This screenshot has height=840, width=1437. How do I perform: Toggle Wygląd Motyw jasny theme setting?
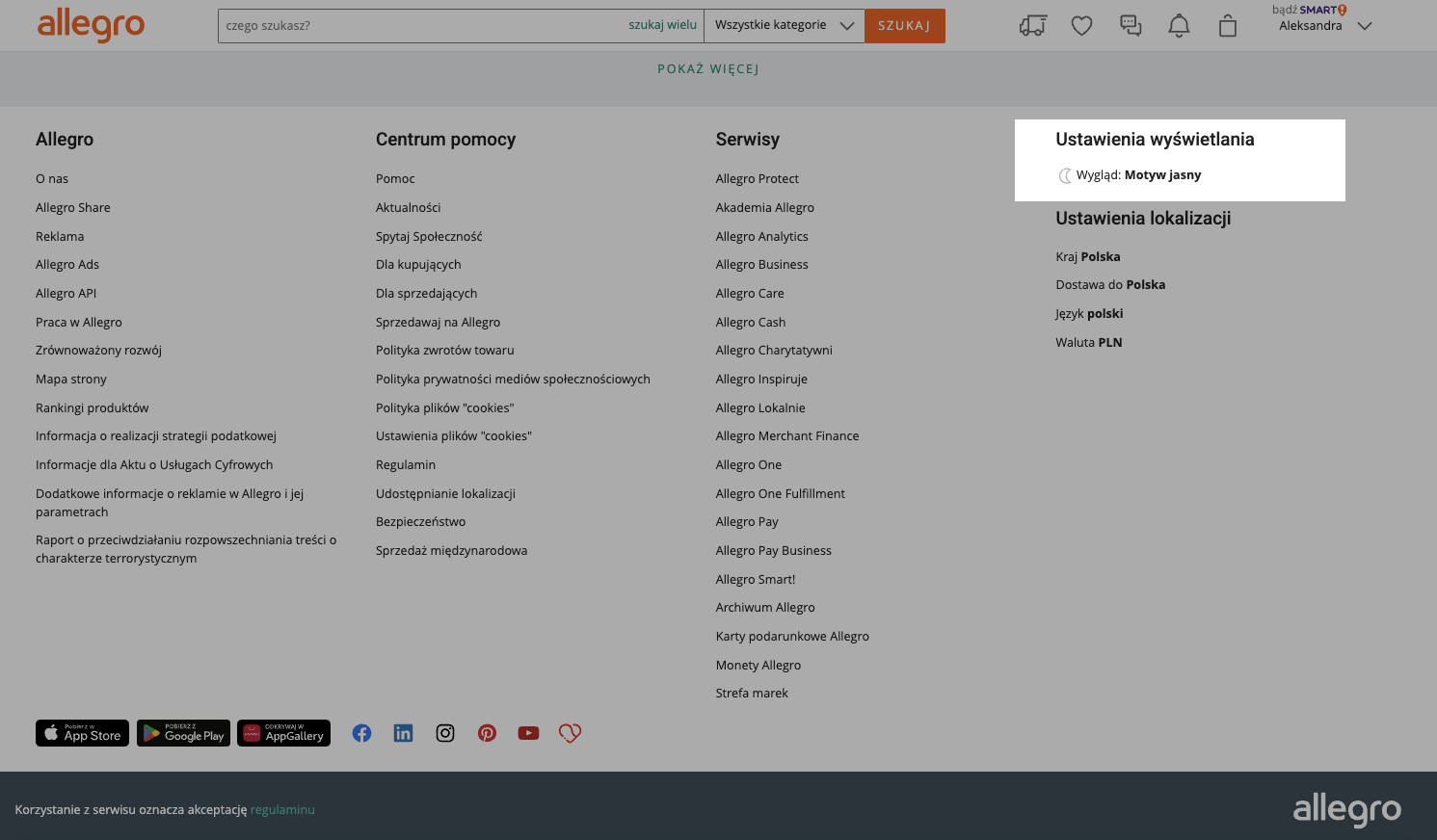[x=1137, y=175]
